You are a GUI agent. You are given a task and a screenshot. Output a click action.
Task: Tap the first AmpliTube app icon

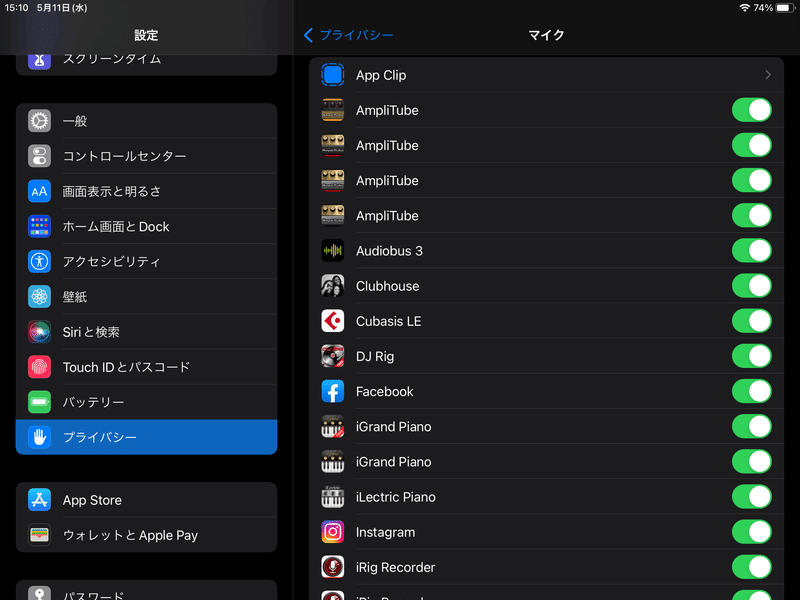tap(333, 110)
